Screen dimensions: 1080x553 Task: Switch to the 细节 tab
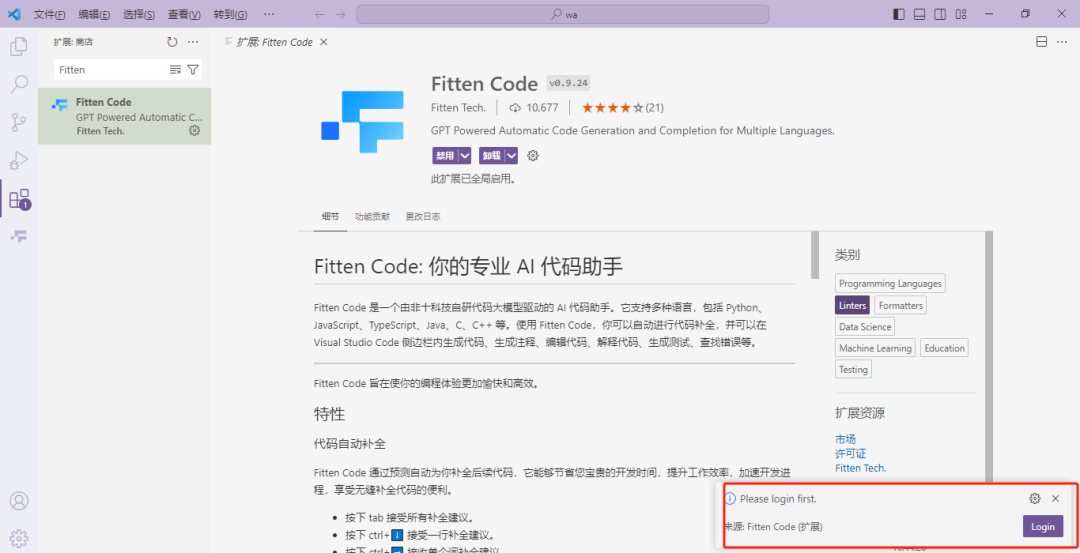331,216
